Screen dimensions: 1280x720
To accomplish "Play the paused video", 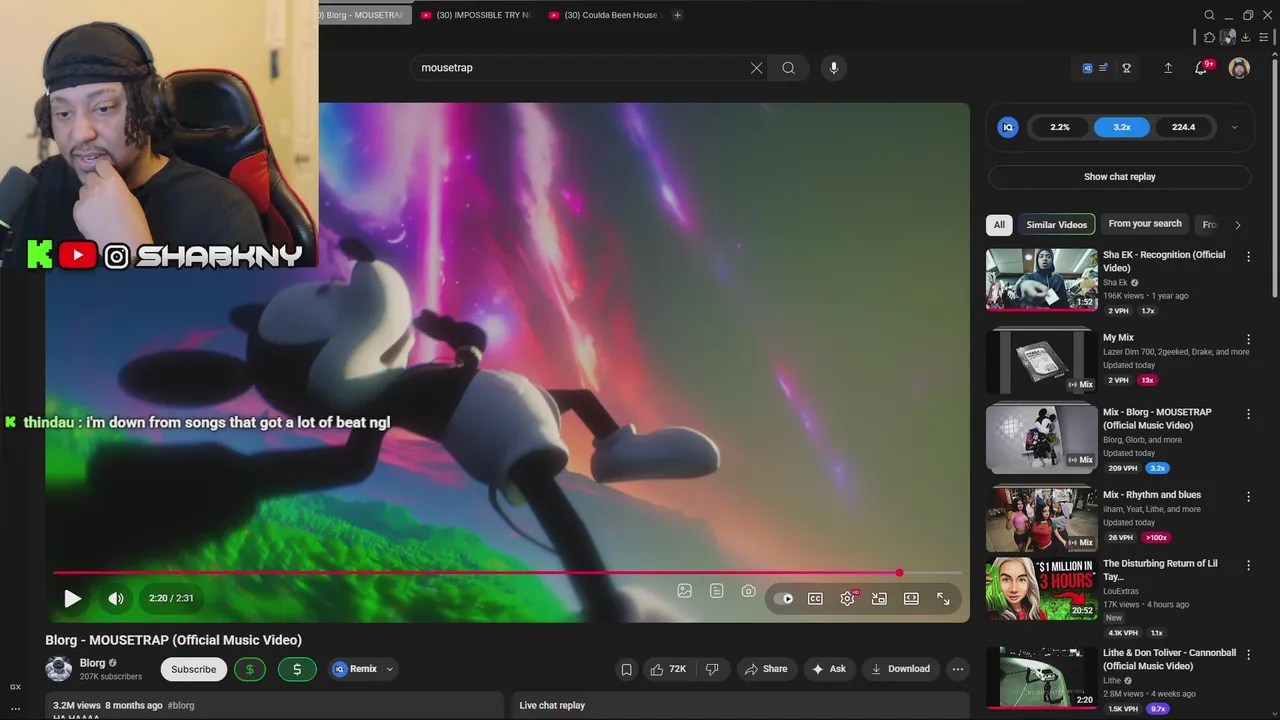I will click(x=72, y=598).
